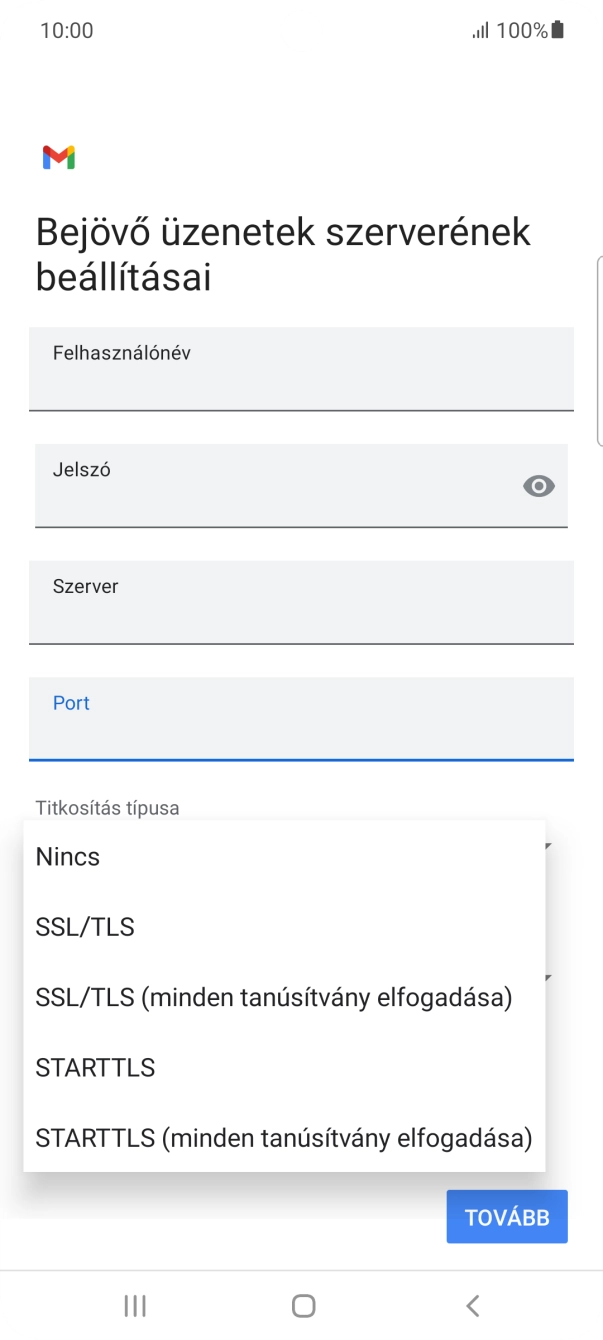Tap the Titkosítás típusa label
This screenshot has width=603, height=1340.
click(x=105, y=807)
